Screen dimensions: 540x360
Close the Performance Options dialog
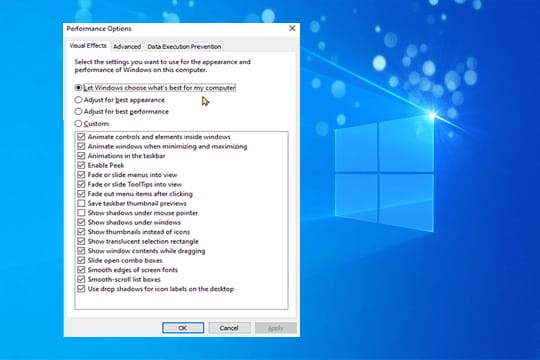click(292, 28)
